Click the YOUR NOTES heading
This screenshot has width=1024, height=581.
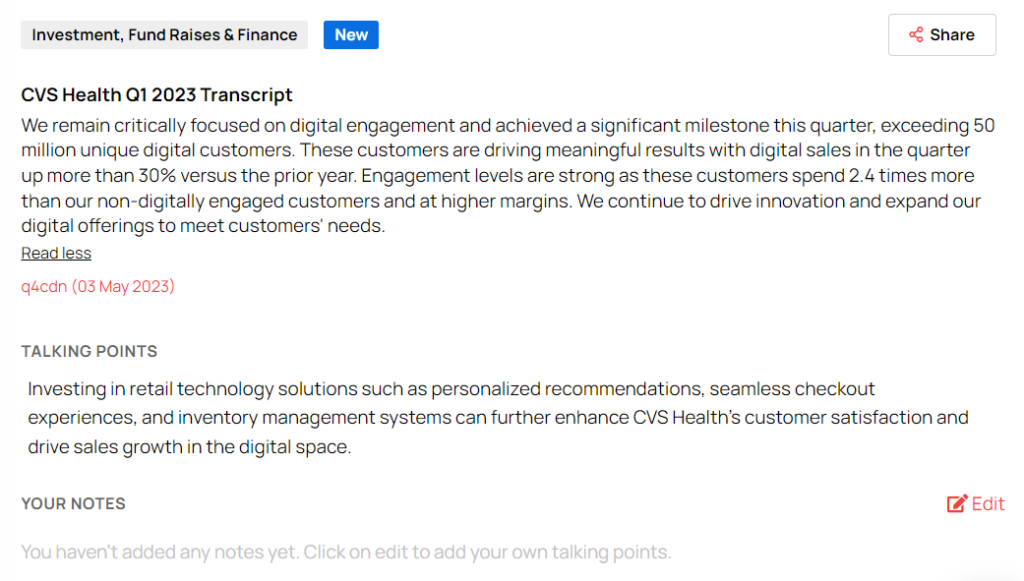coord(73,504)
